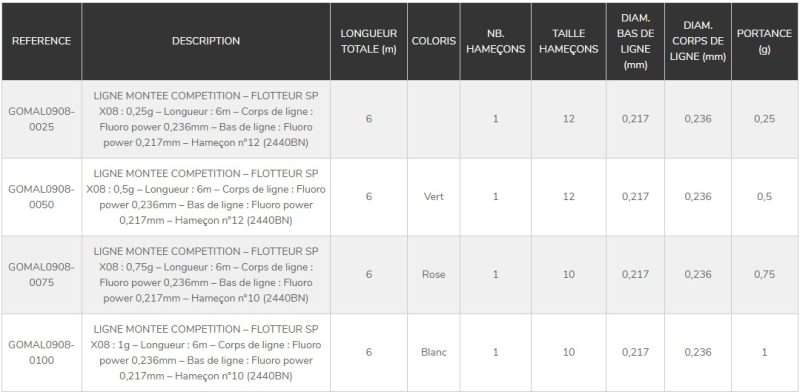Screen dimensions: 800x392
Task: Click the REFERENCE column header
Action: pos(41,41)
